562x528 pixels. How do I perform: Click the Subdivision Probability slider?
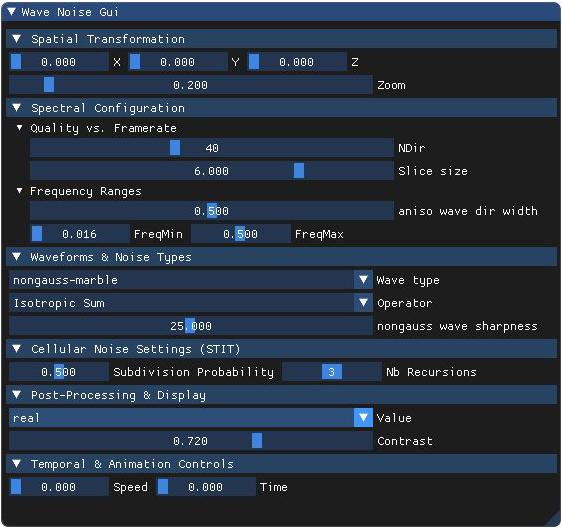58,372
